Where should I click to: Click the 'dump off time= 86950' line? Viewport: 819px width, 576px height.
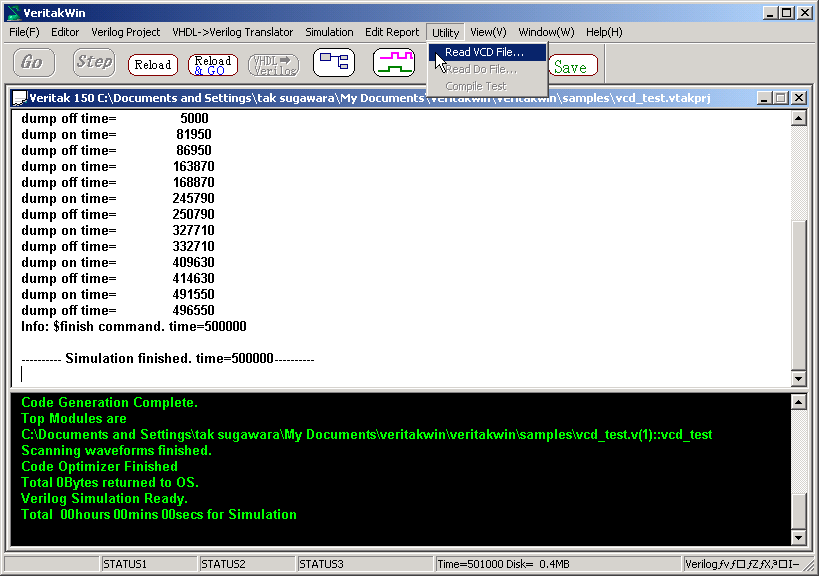pos(116,150)
